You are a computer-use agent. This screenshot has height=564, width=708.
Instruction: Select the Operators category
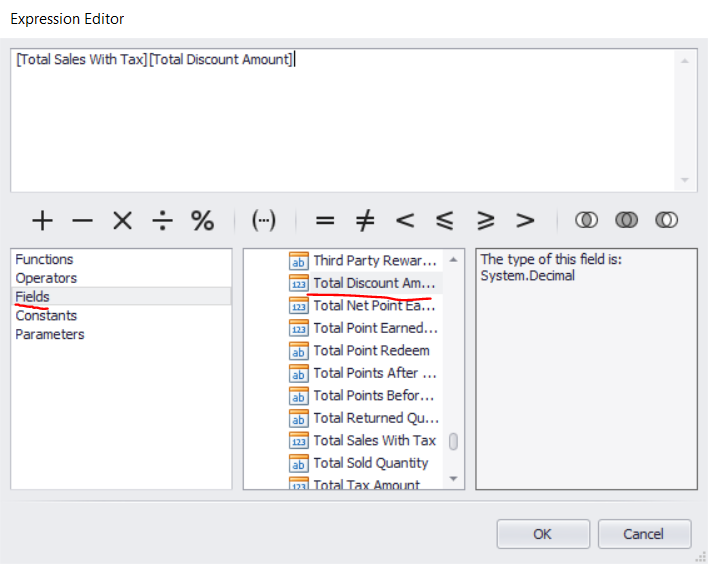tap(46, 278)
